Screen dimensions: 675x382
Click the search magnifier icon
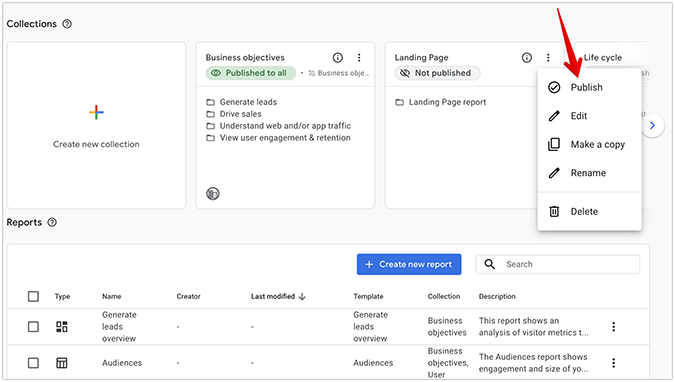click(x=489, y=264)
